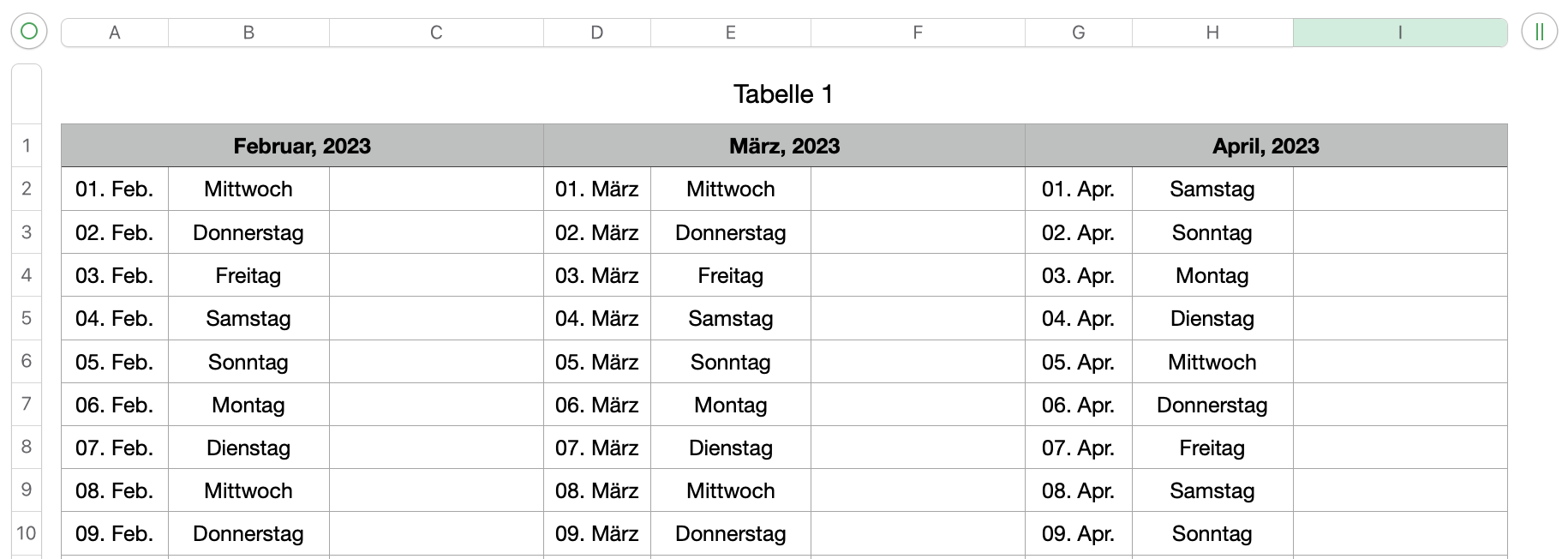Select column A header
Viewport: 1568px width, 559px height.
(x=115, y=33)
